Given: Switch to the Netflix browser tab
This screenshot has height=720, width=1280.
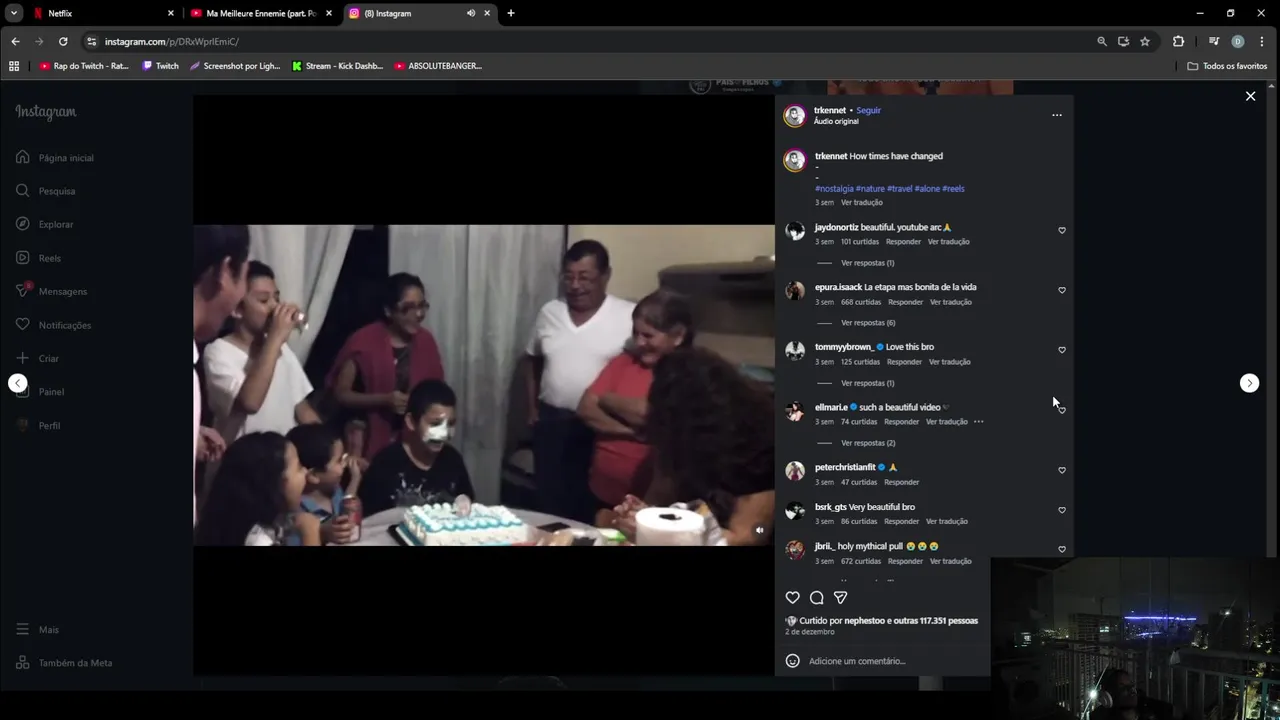Looking at the screenshot, I should [98, 13].
